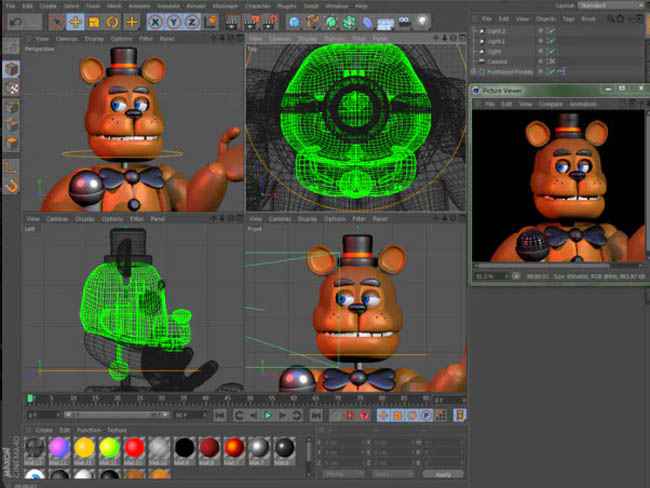Image resolution: width=650 pixels, height=488 pixels.
Task: Click the Undo arrow in the top toolbar
Action: click(x=16, y=22)
